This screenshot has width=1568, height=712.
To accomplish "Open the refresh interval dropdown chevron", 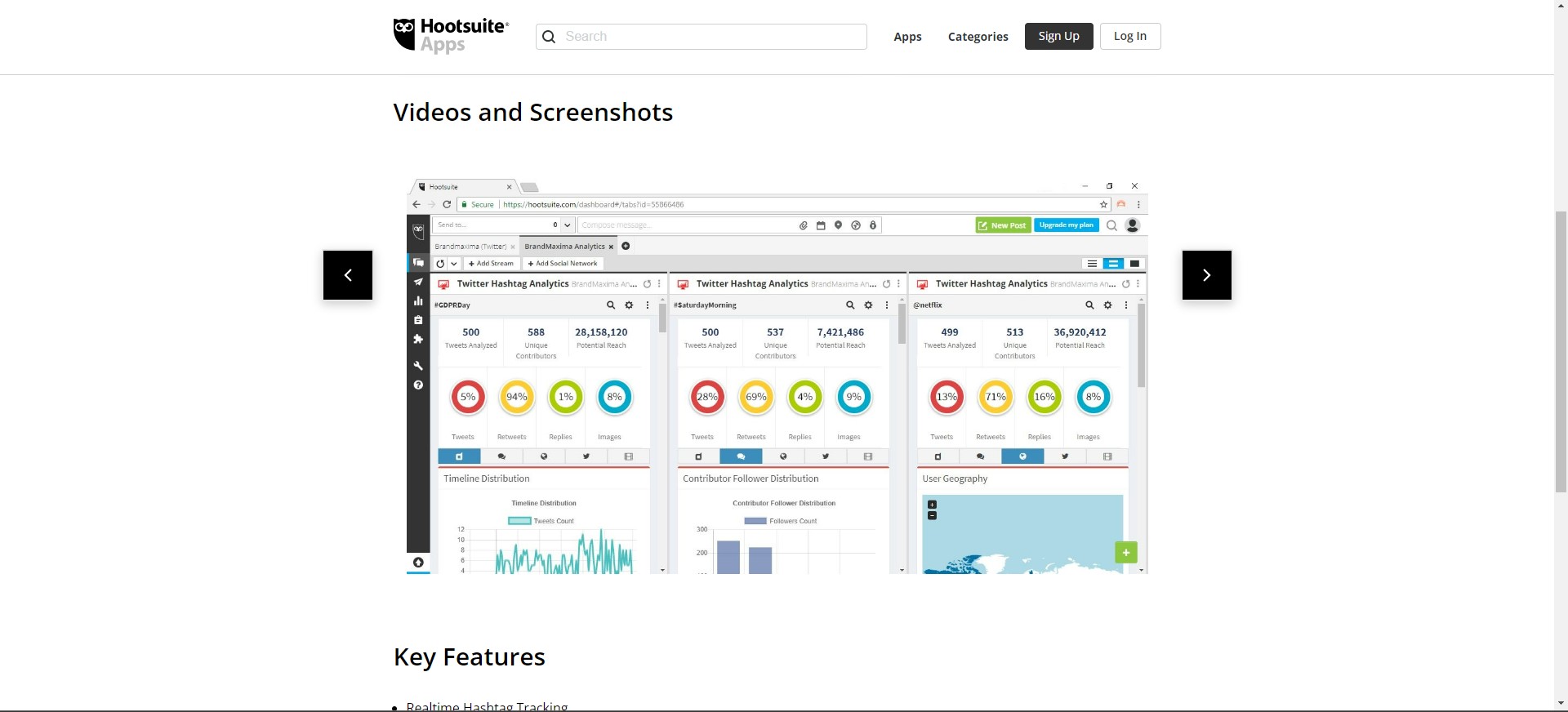I will tap(454, 264).
